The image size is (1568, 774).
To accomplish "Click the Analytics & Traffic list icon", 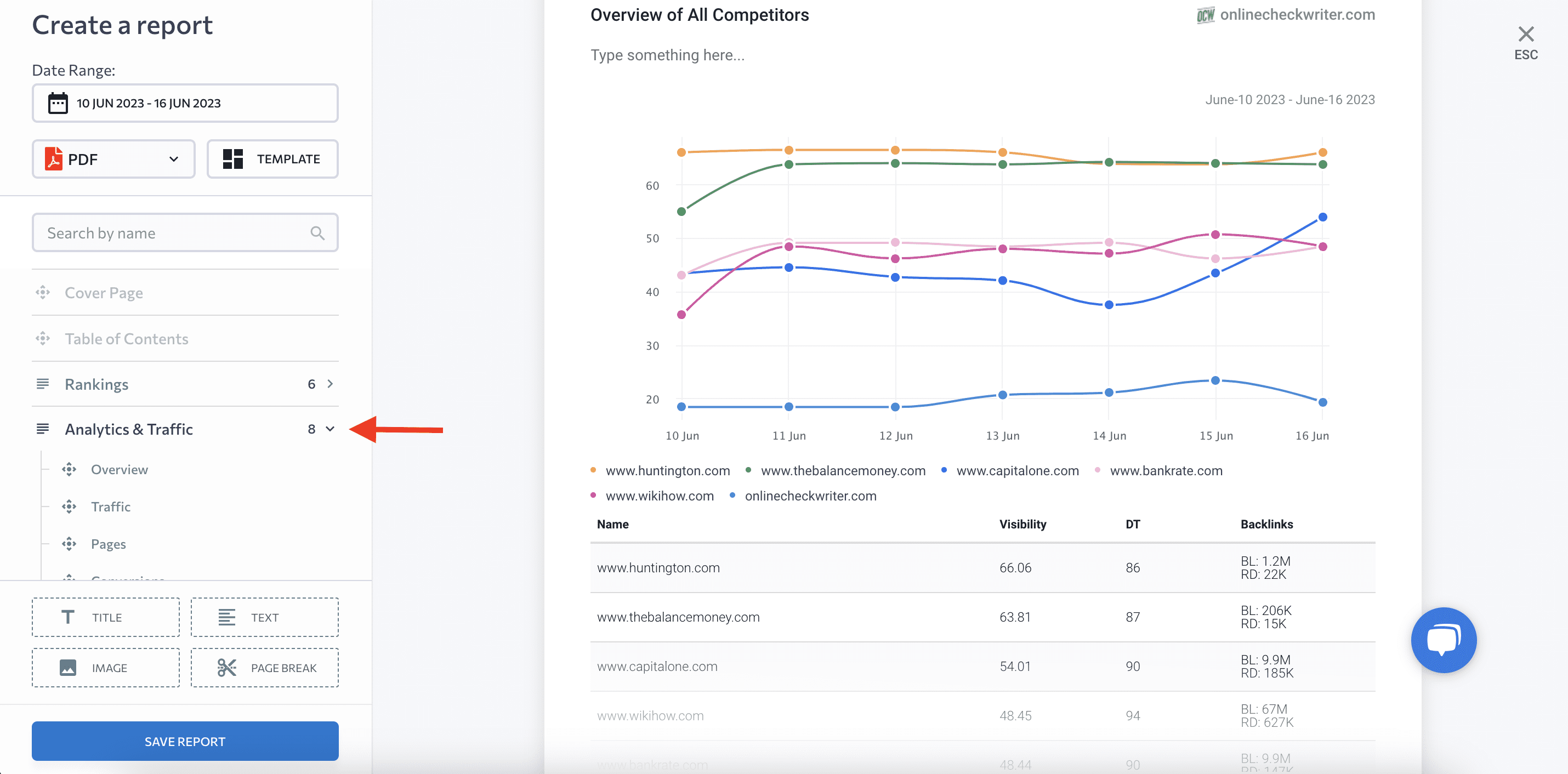I will point(43,429).
